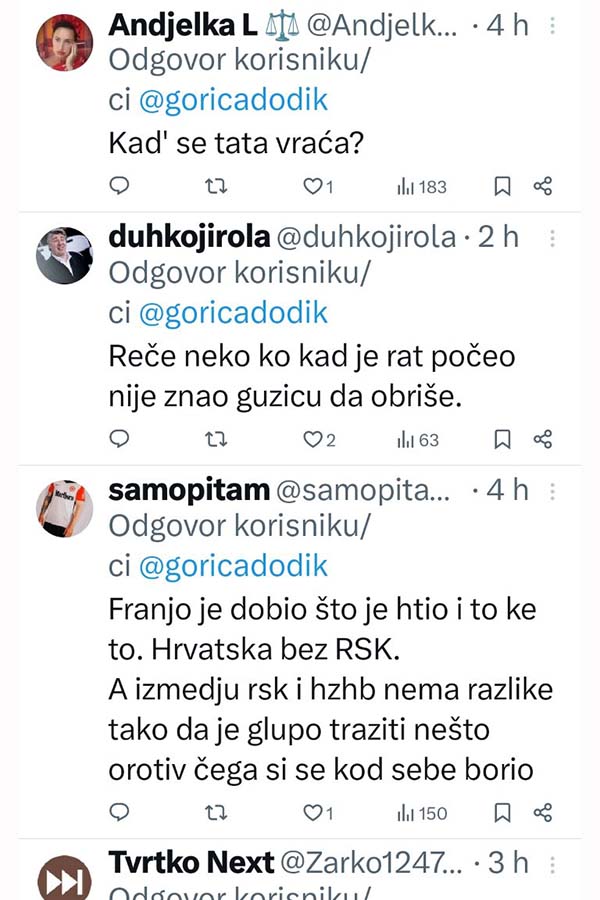Bookmark samopitam's tweet
Screen dimensions: 600x900
tap(503, 812)
